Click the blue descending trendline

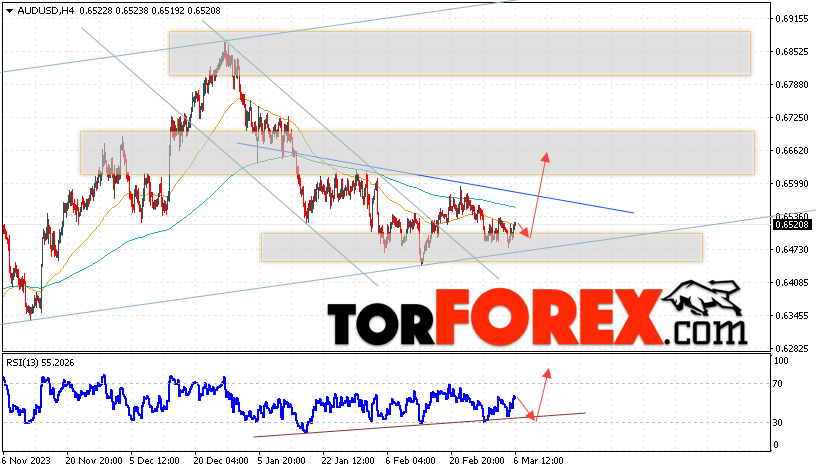tap(435, 178)
